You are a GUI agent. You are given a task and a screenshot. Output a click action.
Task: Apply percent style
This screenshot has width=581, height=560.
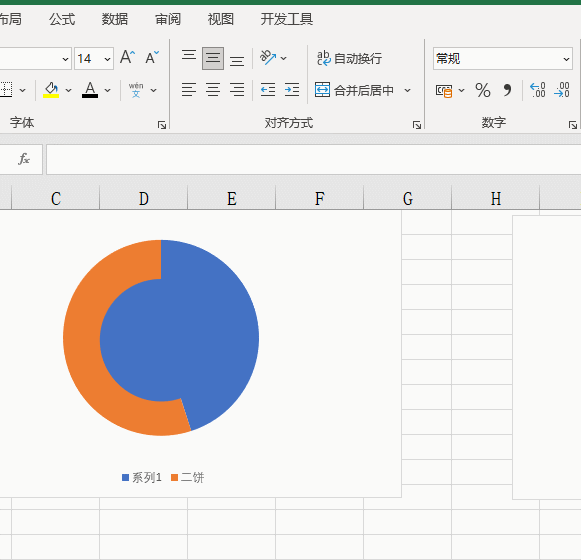483,90
